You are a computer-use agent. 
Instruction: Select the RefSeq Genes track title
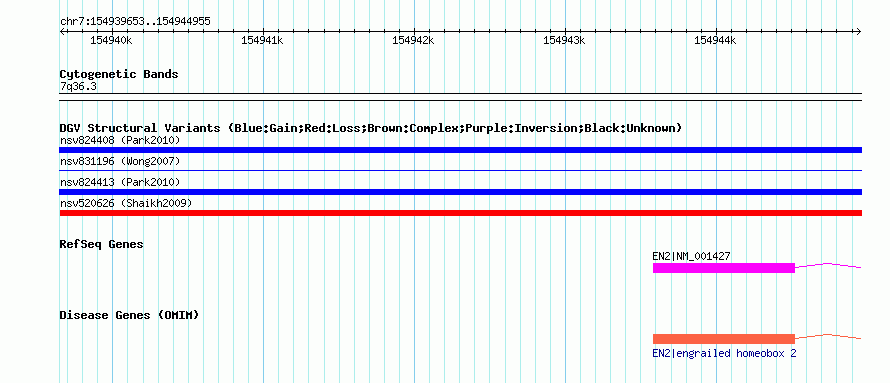(x=102, y=244)
